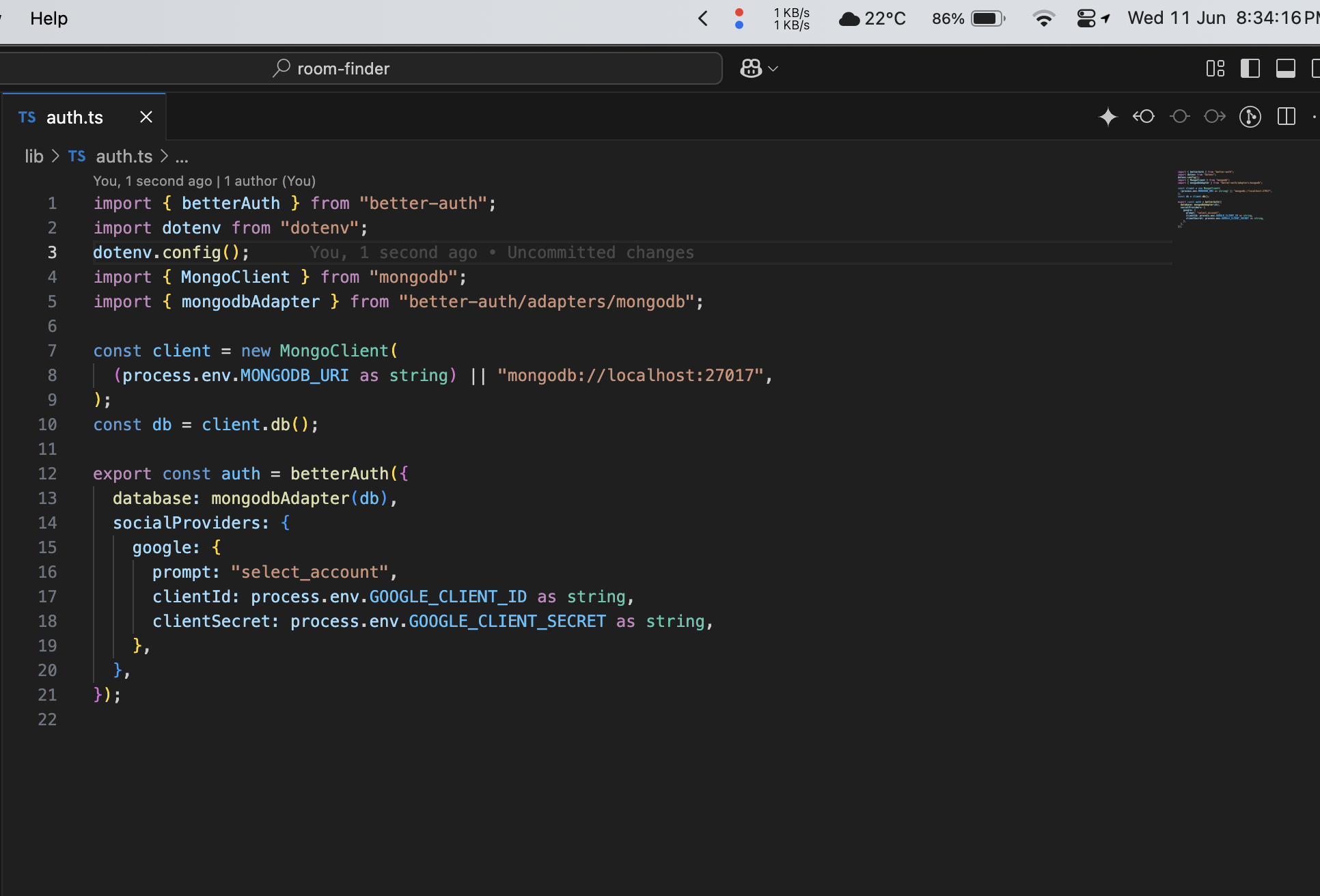1320x896 pixels.
Task: Click the battery 86% indicator
Action: [968, 18]
